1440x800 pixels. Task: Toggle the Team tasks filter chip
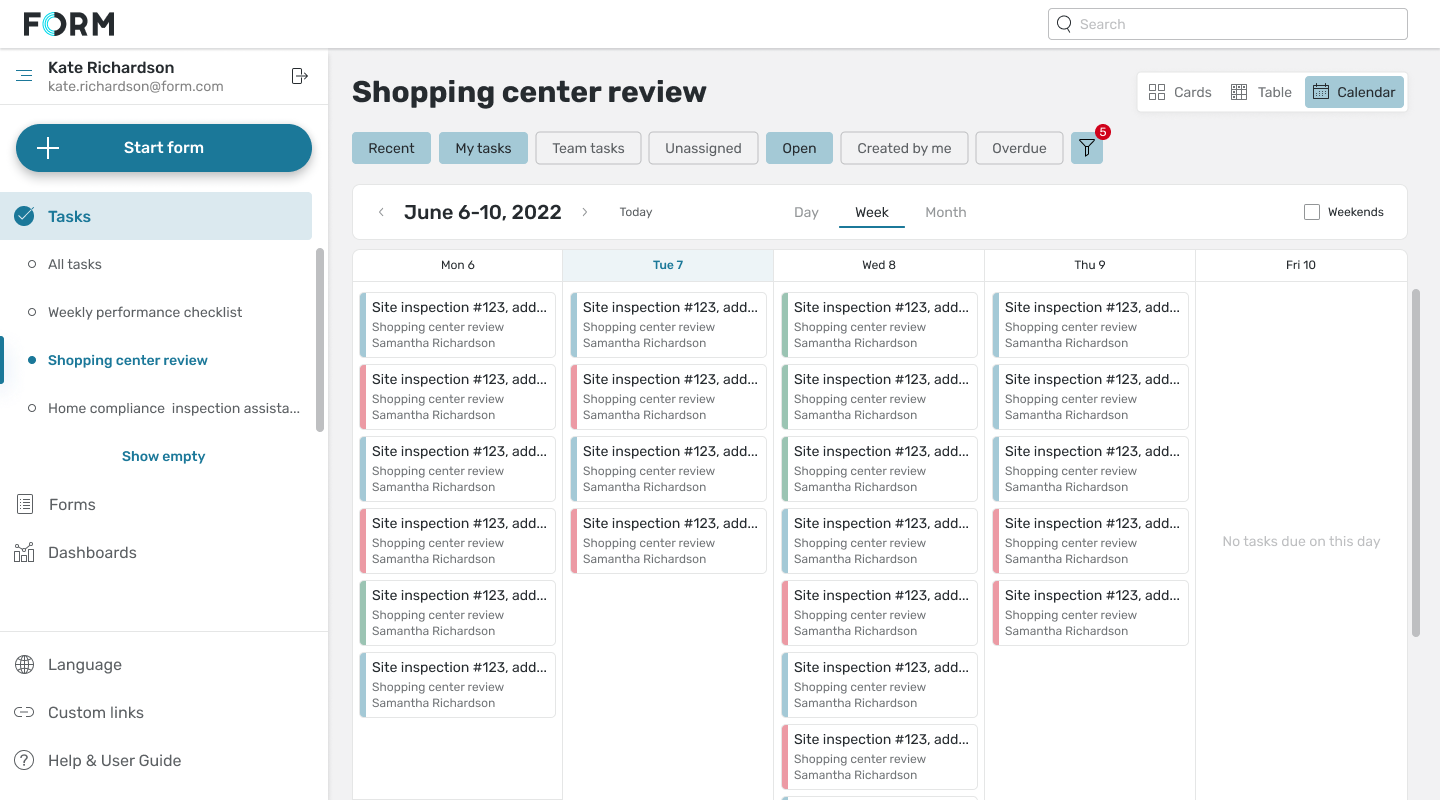(x=588, y=148)
